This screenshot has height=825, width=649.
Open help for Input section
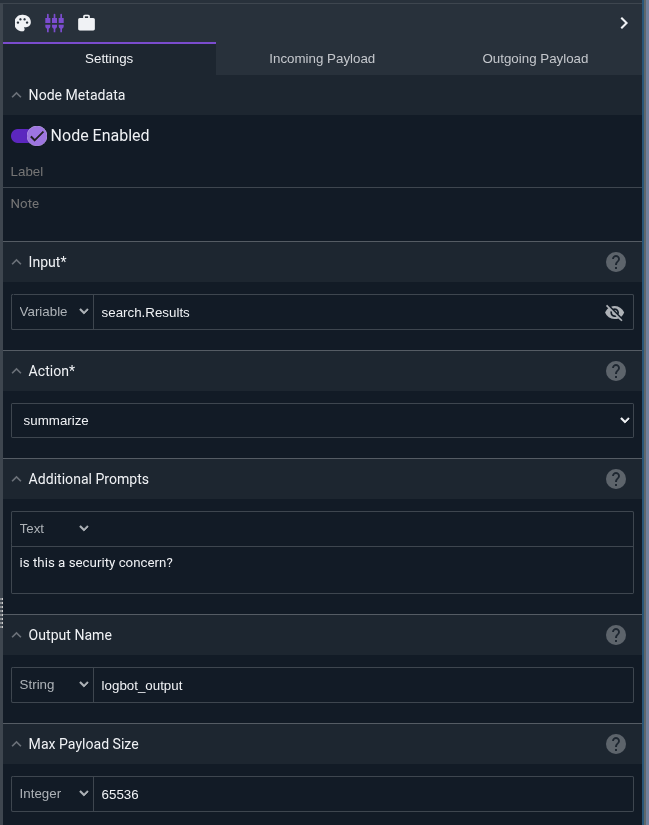click(x=616, y=262)
